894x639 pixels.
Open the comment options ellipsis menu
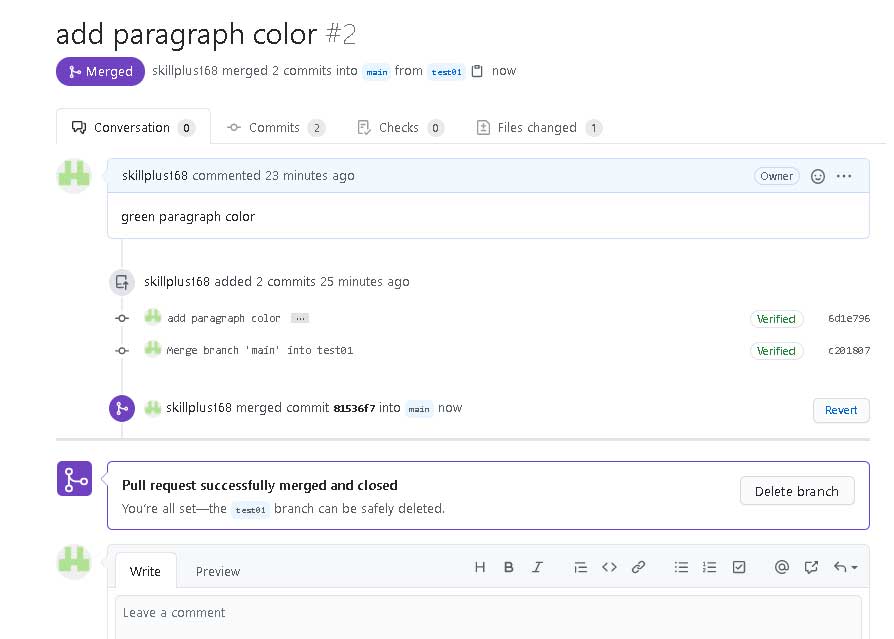[x=844, y=176]
